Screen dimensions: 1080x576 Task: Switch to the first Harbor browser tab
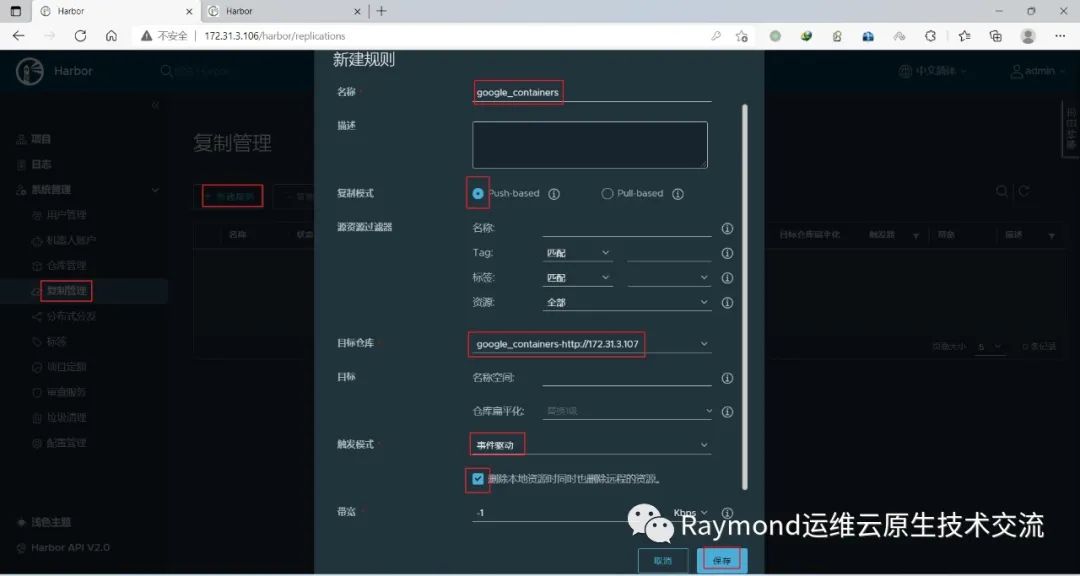[116, 11]
